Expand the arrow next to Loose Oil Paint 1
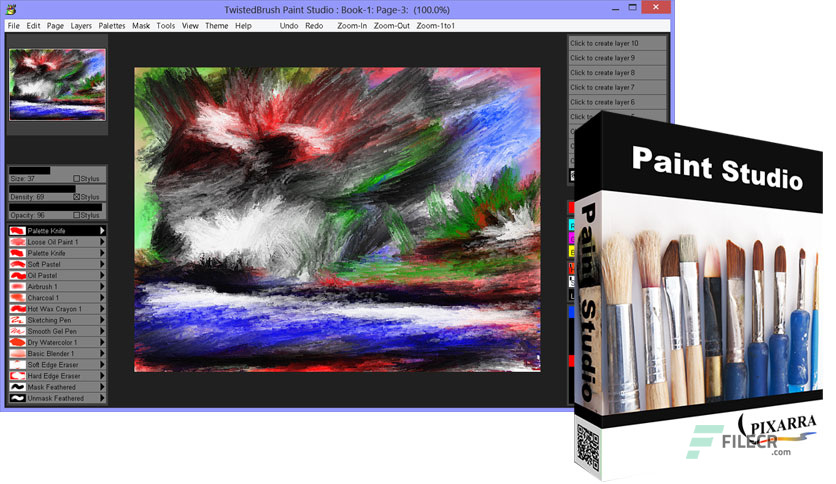This screenshot has height=484, width=836. pos(102,241)
